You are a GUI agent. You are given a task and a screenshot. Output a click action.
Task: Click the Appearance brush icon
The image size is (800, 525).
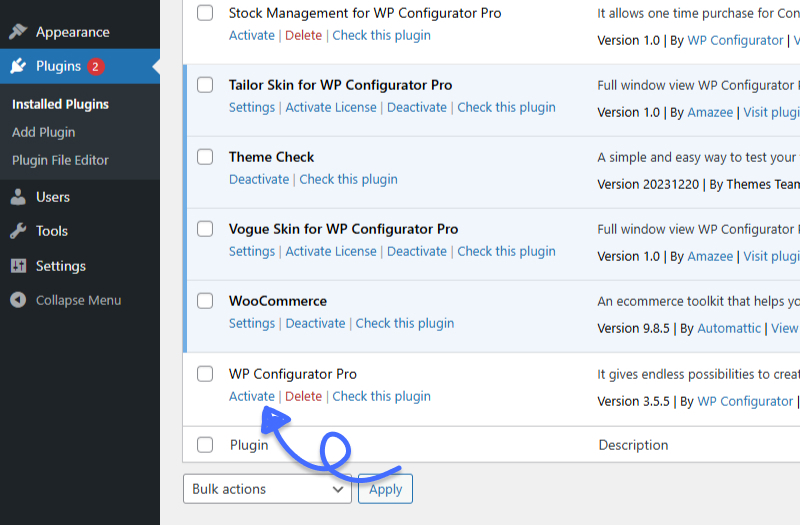coord(18,32)
